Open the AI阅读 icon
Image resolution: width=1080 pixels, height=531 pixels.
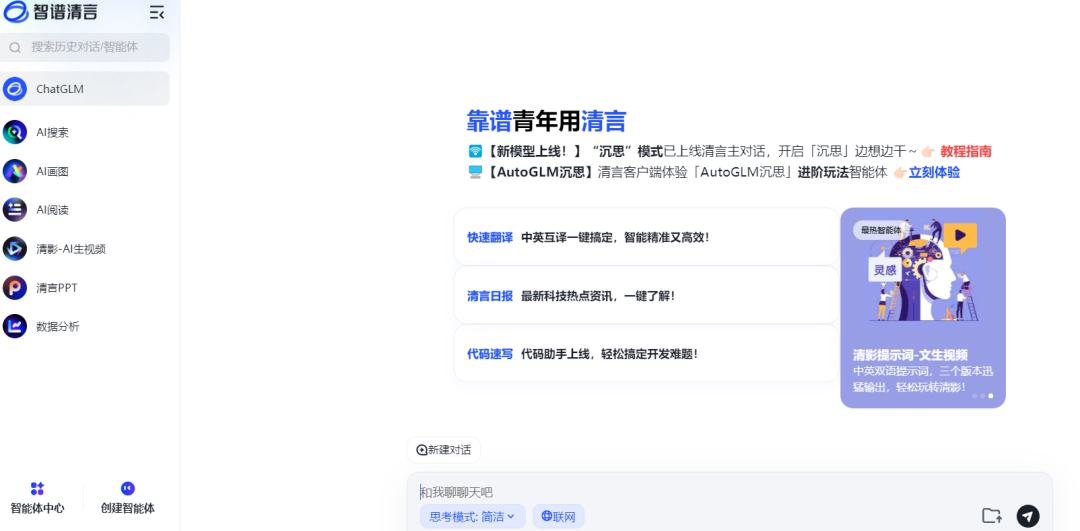(x=14, y=210)
